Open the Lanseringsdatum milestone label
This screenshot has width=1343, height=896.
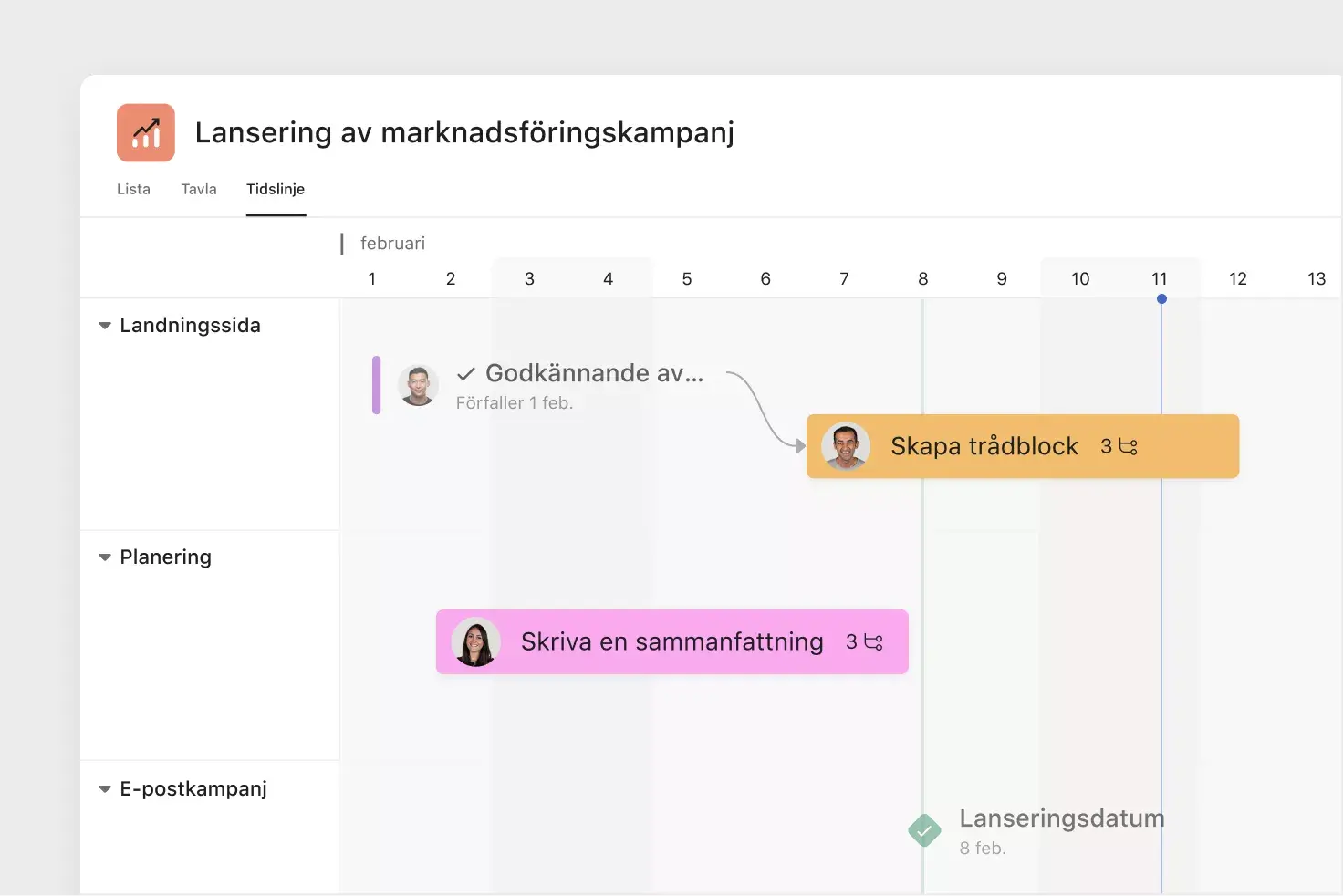point(1061,818)
